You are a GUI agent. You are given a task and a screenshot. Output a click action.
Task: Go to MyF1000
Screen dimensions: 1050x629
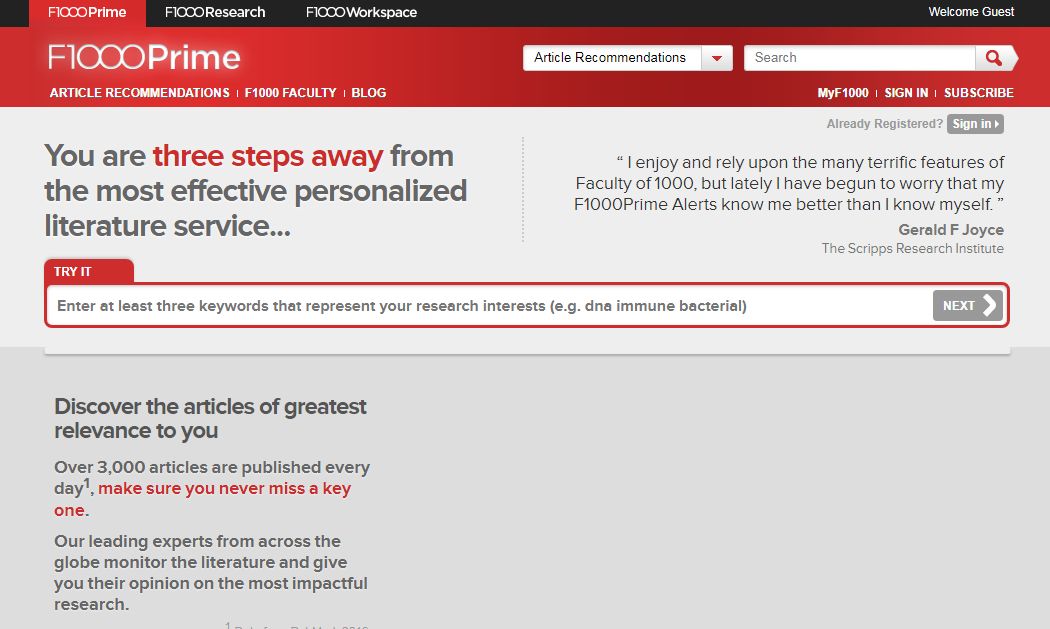point(842,92)
